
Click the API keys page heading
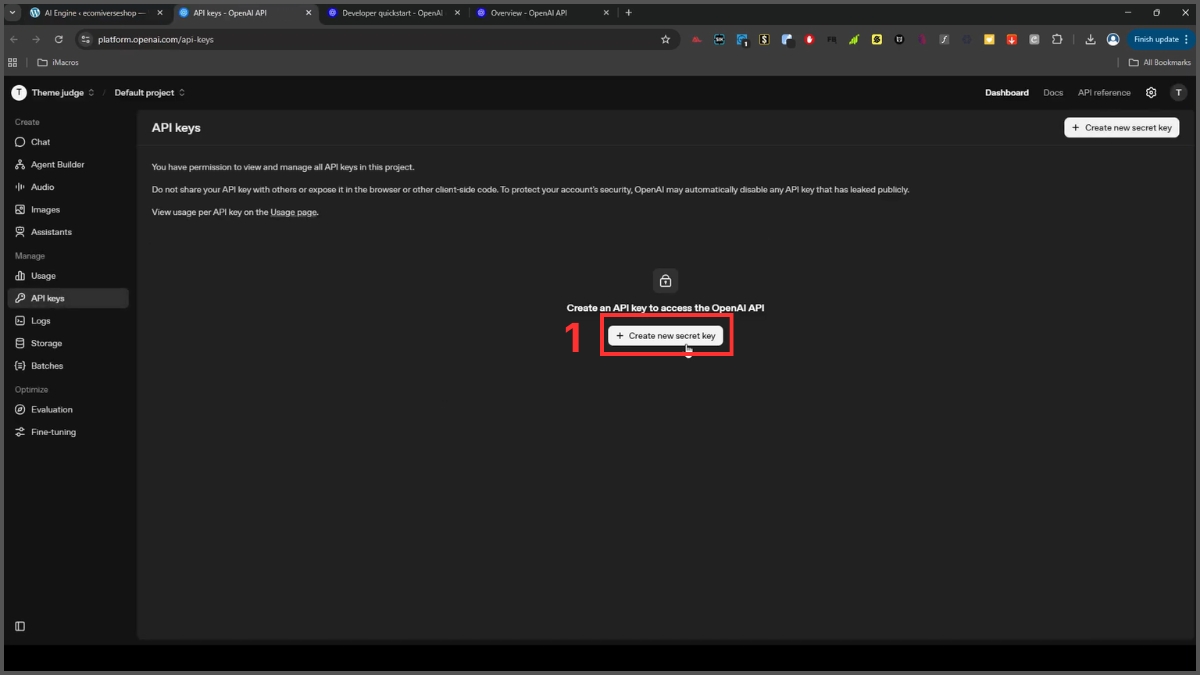(176, 128)
